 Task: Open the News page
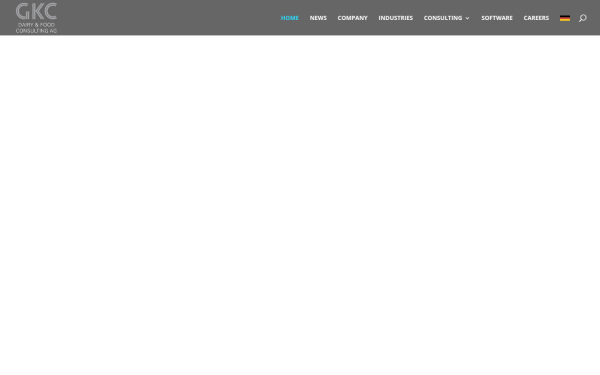click(x=318, y=18)
